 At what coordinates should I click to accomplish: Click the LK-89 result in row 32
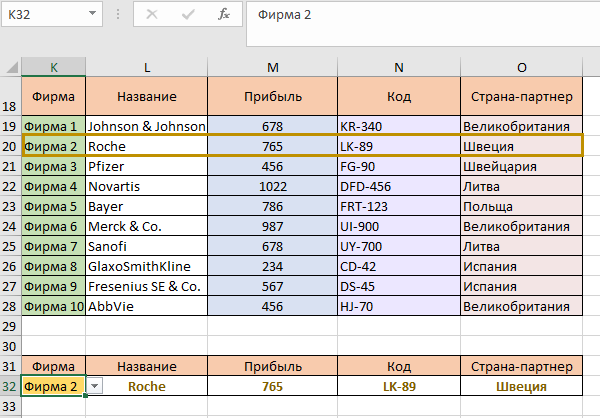tap(399, 386)
